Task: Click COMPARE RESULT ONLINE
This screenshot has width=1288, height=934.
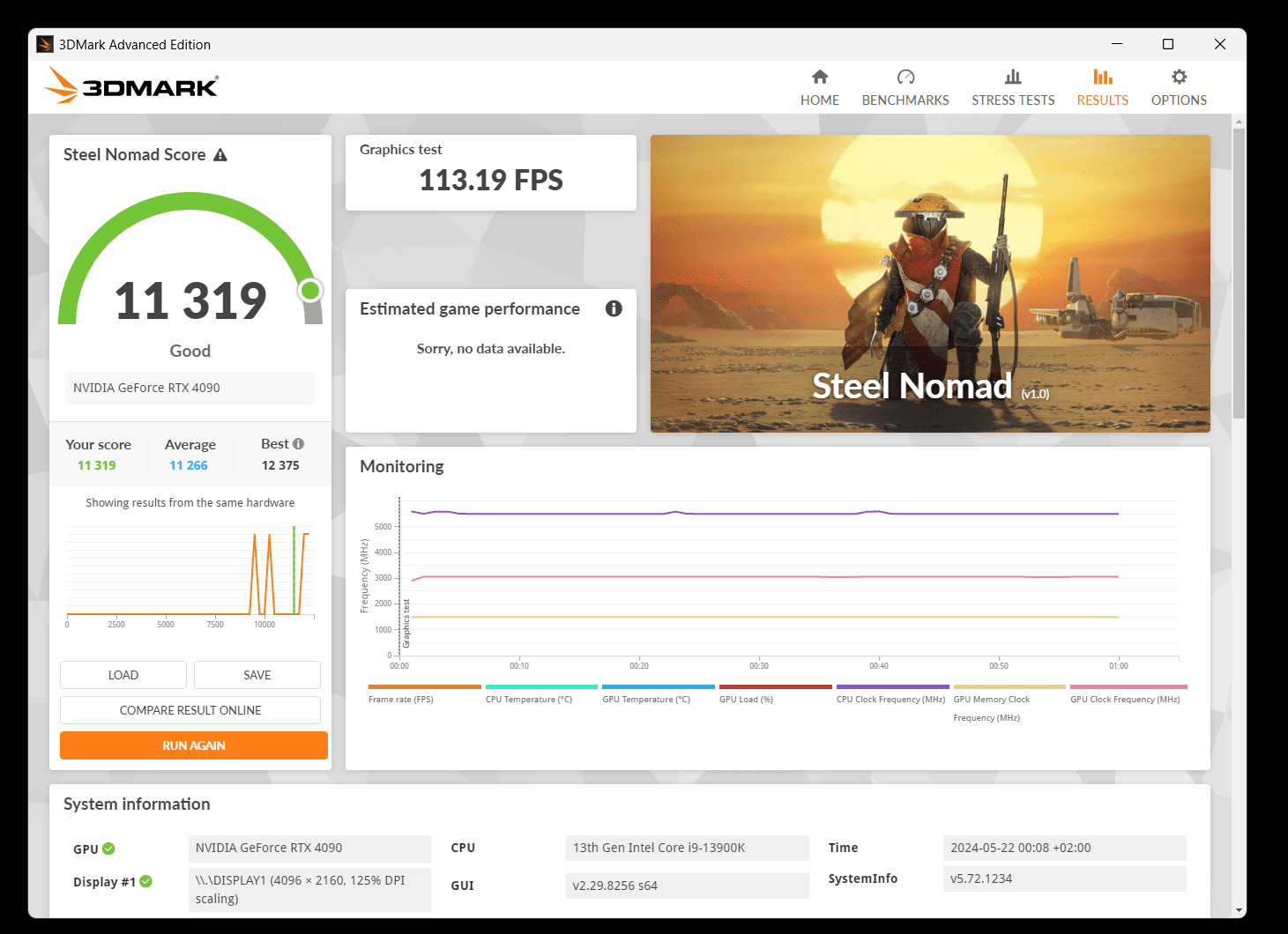Action: [x=190, y=710]
